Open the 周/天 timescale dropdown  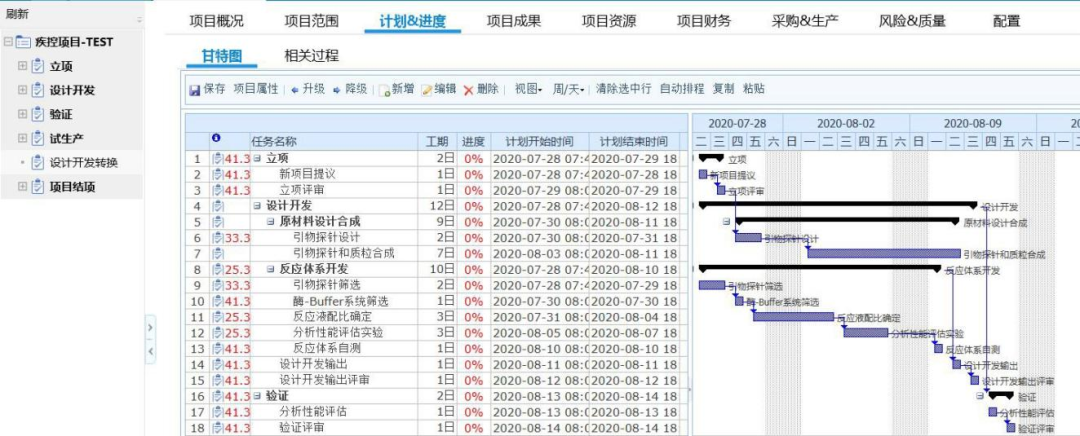569,89
